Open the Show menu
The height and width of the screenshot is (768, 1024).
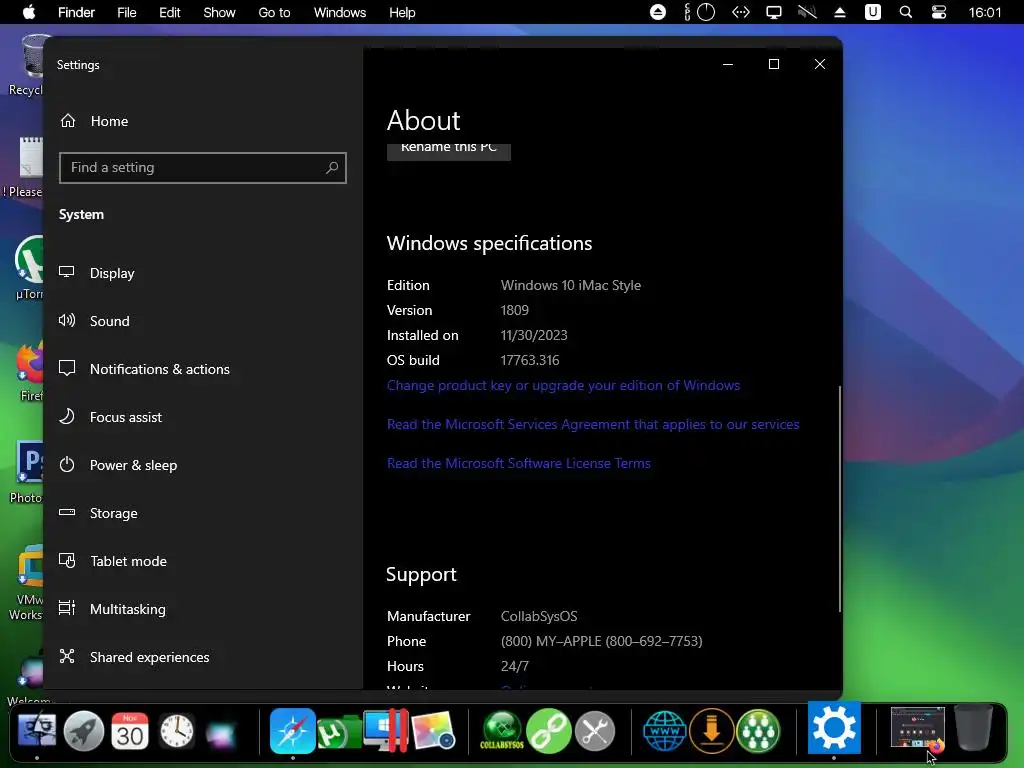[x=219, y=12]
